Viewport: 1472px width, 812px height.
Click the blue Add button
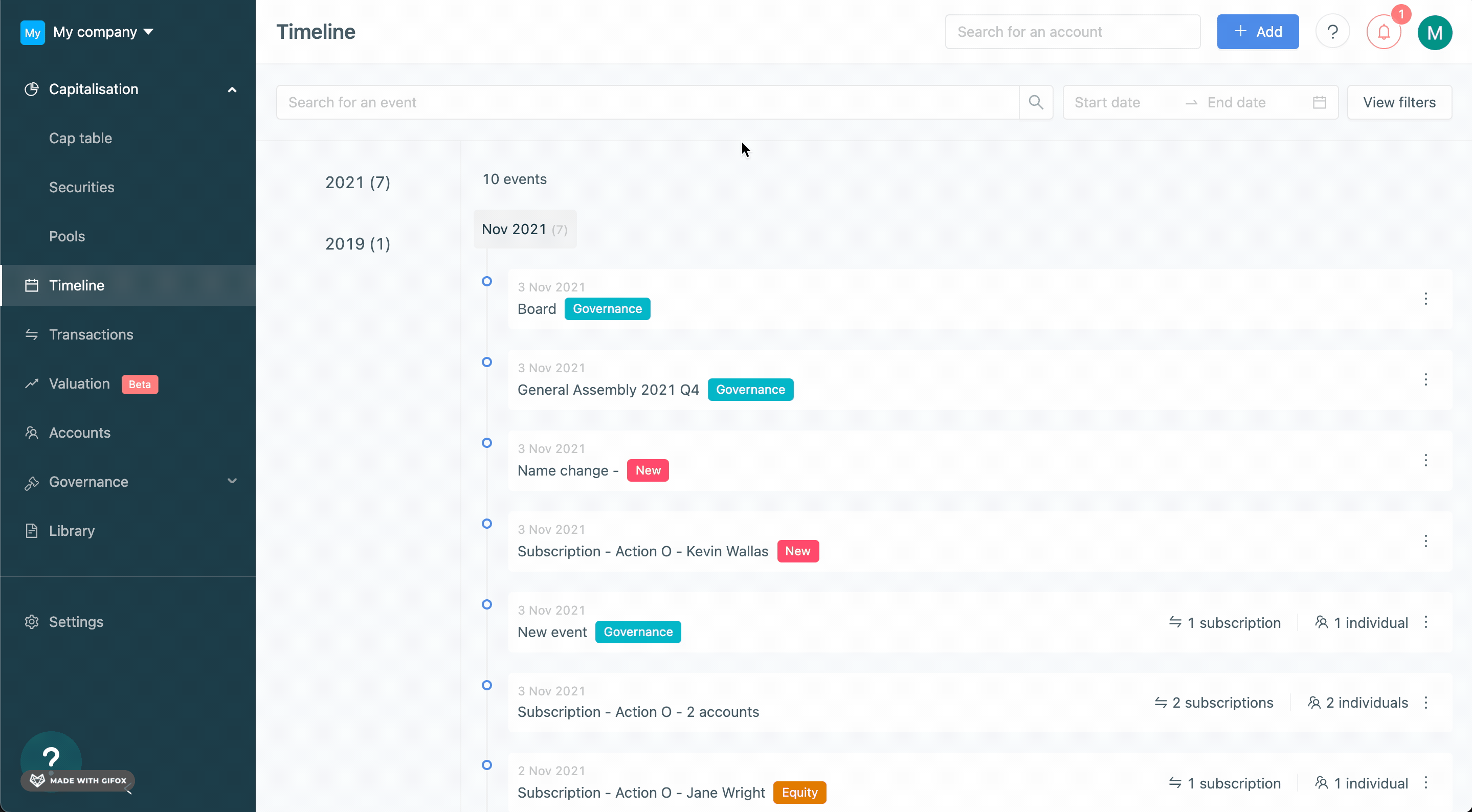point(1257,32)
